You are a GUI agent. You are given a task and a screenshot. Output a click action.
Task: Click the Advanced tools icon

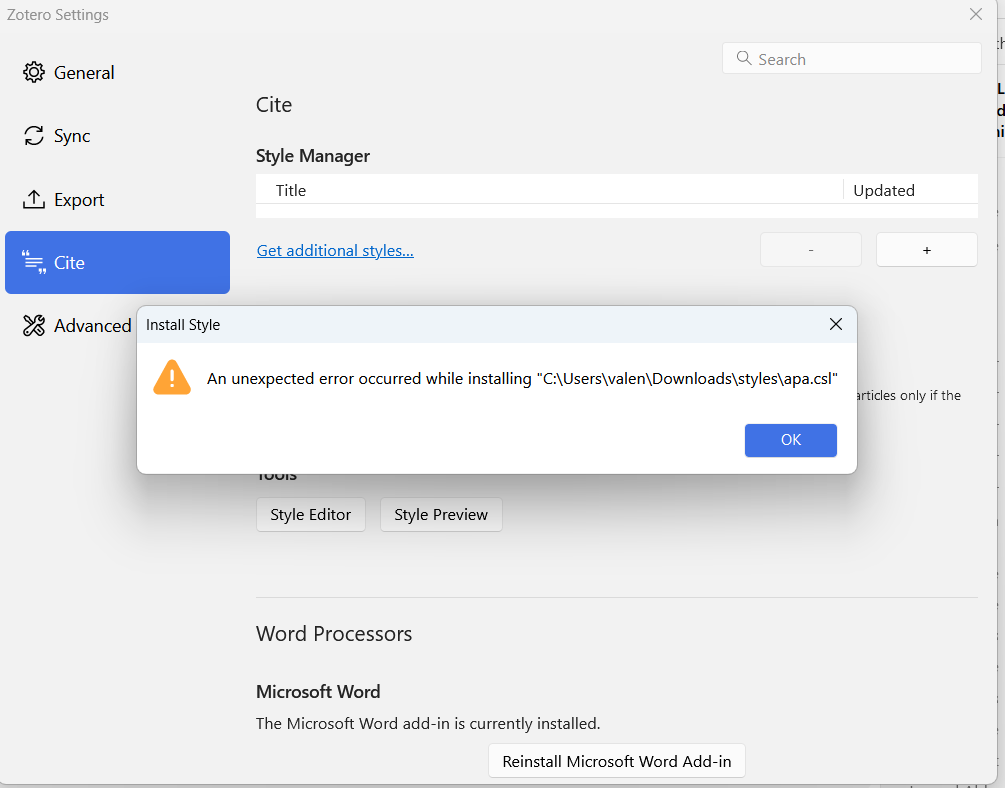click(x=34, y=326)
